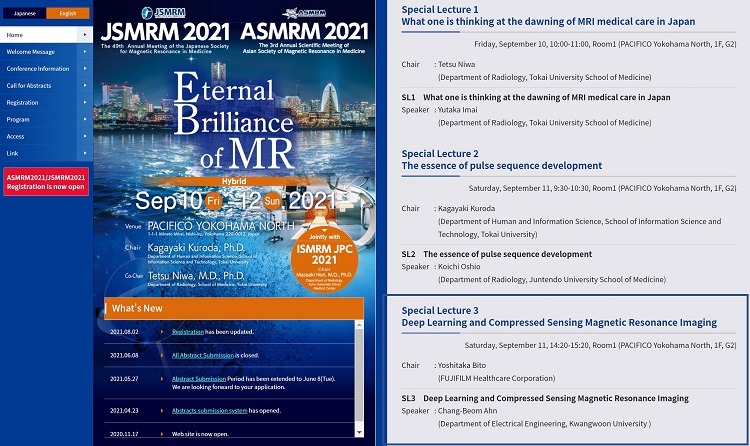The height and width of the screenshot is (446, 750).
Task: Click the orange bullet next to 2021.05.27
Action: pos(162,379)
